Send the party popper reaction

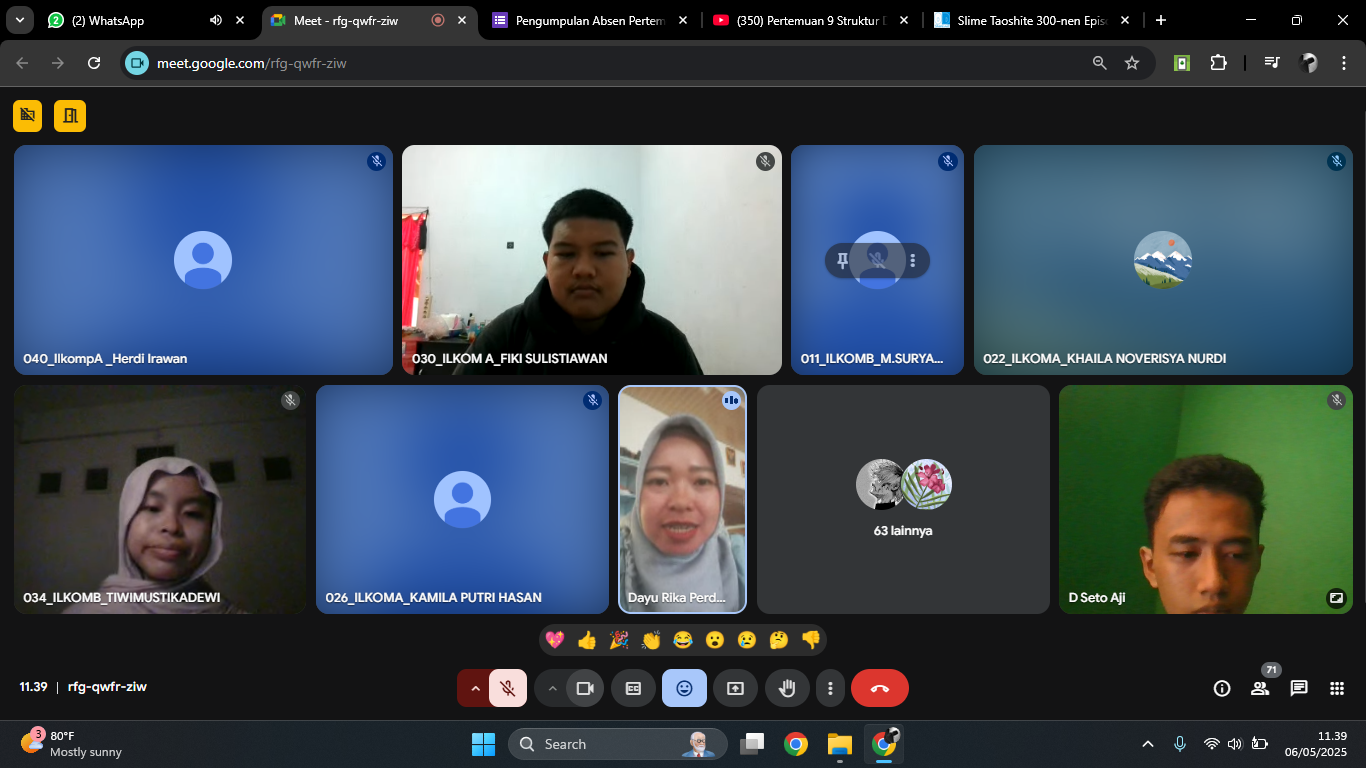(619, 640)
